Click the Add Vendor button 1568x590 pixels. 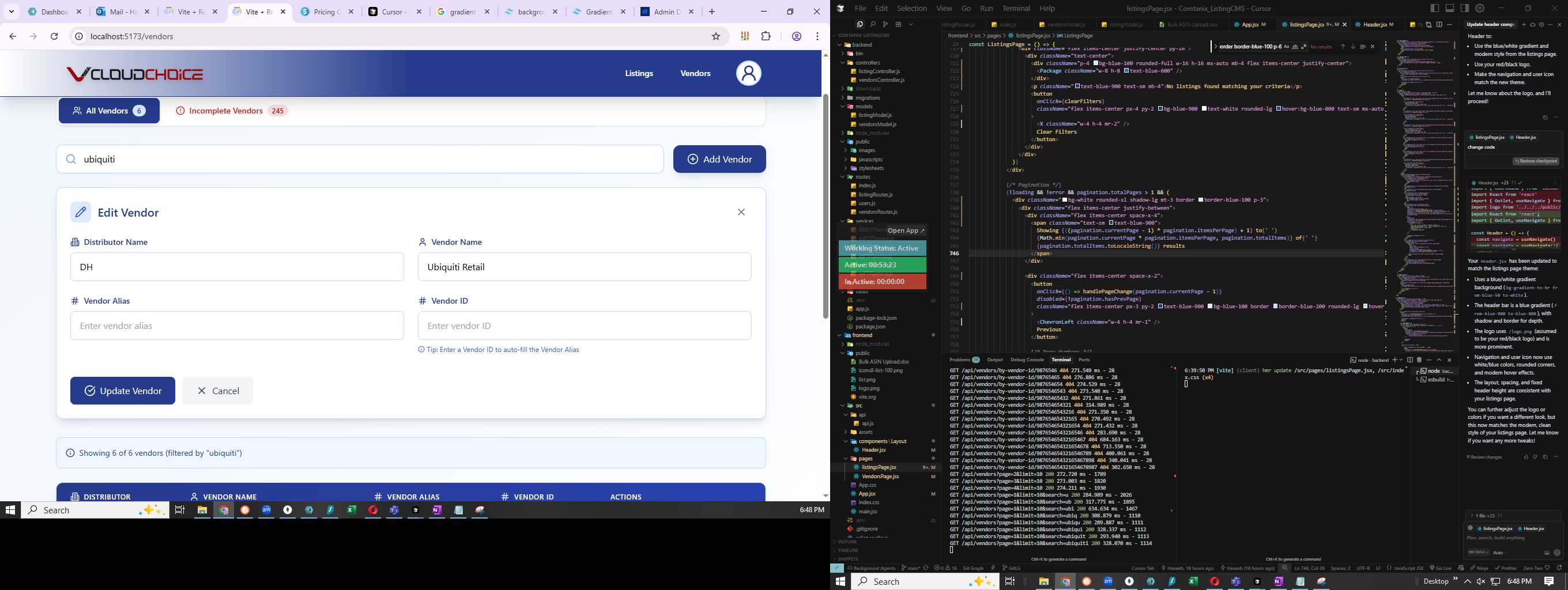(x=719, y=159)
